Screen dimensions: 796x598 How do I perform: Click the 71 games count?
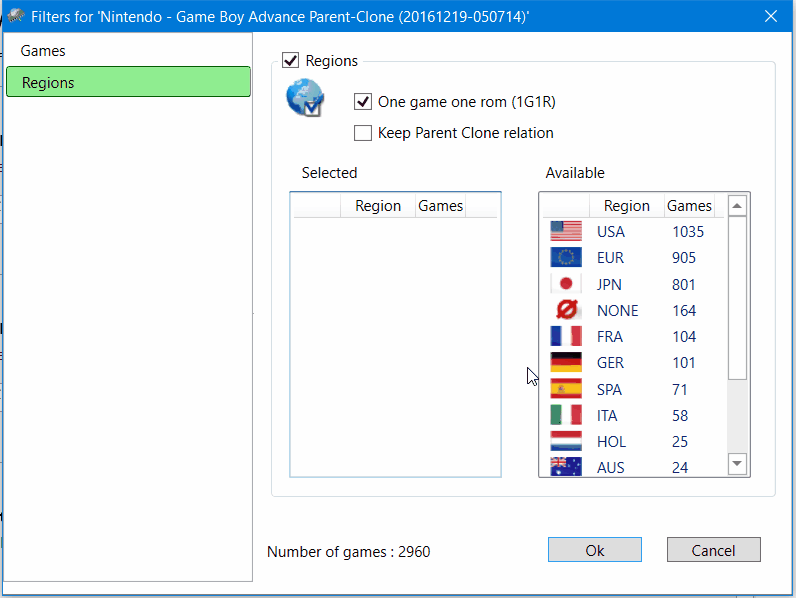[680, 389]
